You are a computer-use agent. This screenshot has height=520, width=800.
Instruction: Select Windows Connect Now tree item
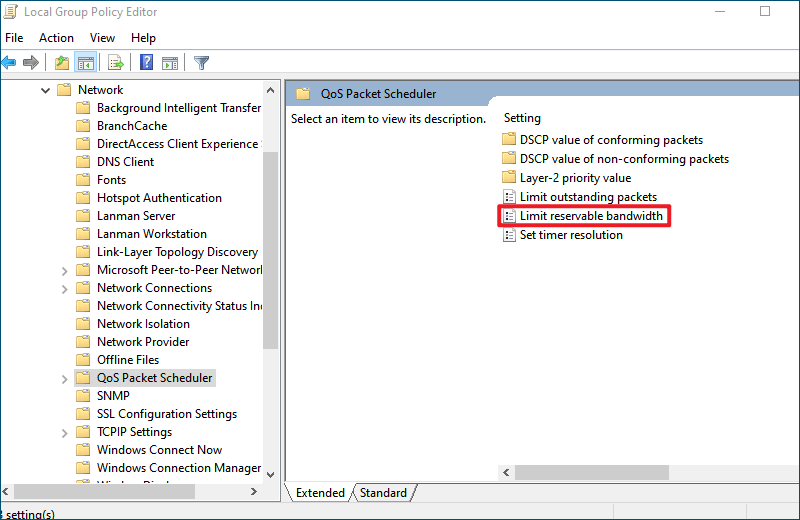159,450
